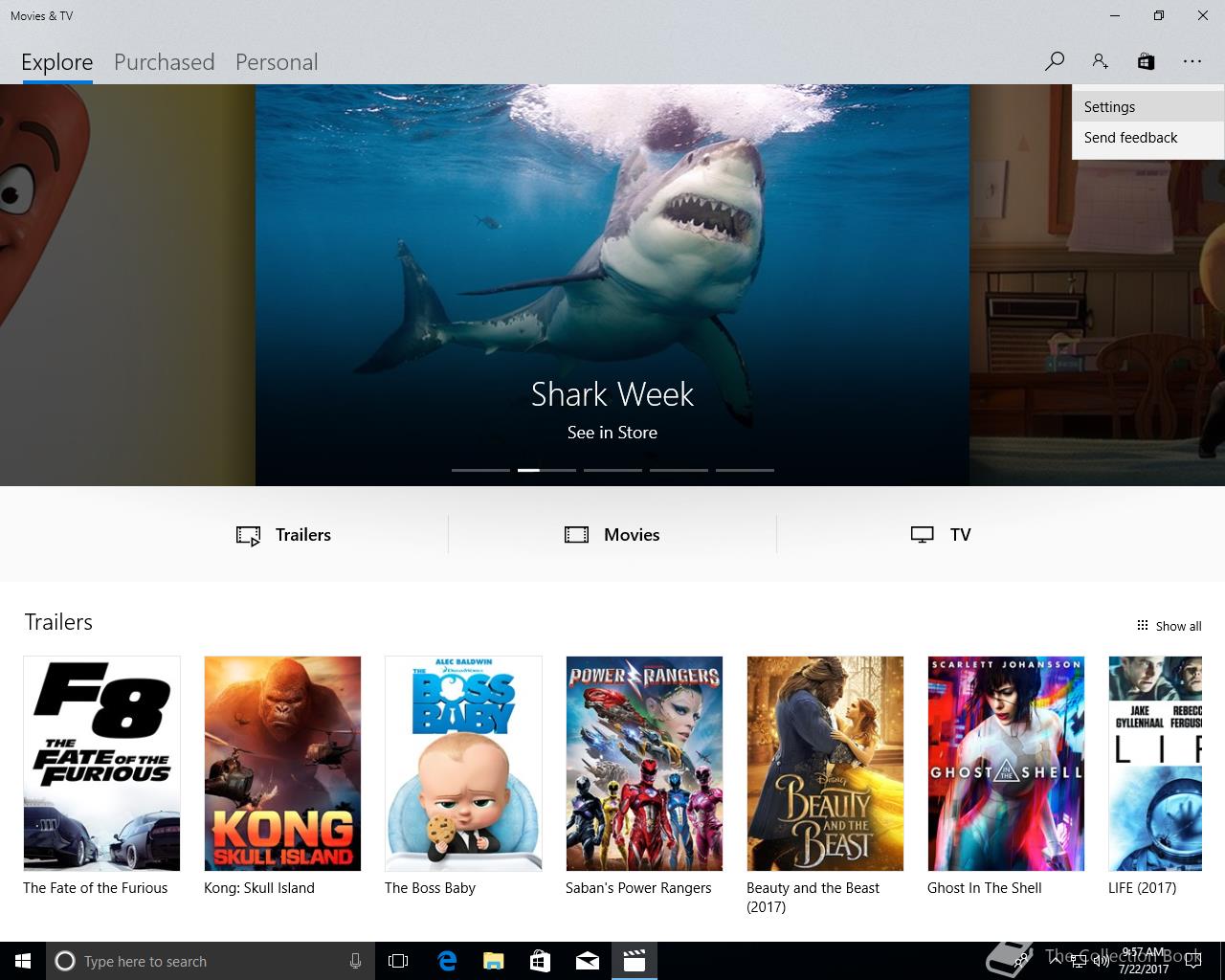1225x980 pixels.
Task: Click the Show all grid icon
Action: [x=1142, y=626]
